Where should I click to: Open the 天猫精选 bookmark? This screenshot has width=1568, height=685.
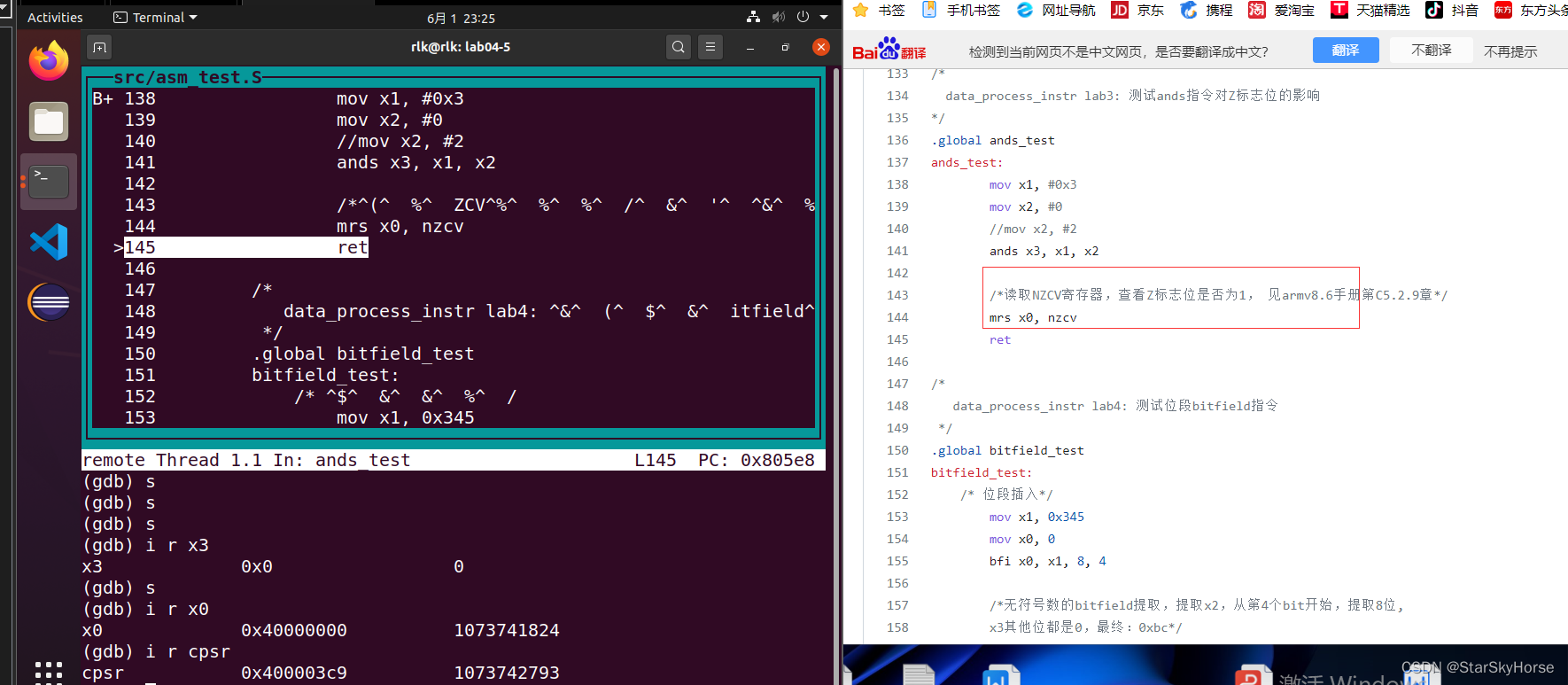point(1370,10)
